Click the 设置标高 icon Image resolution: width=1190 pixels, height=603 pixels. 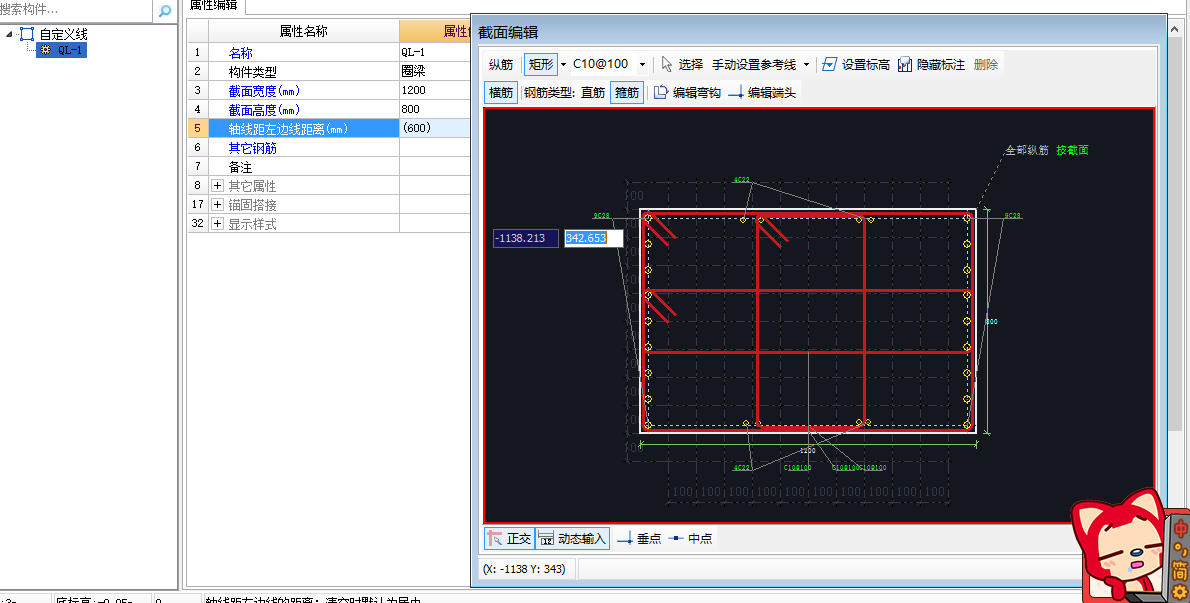(x=830, y=64)
